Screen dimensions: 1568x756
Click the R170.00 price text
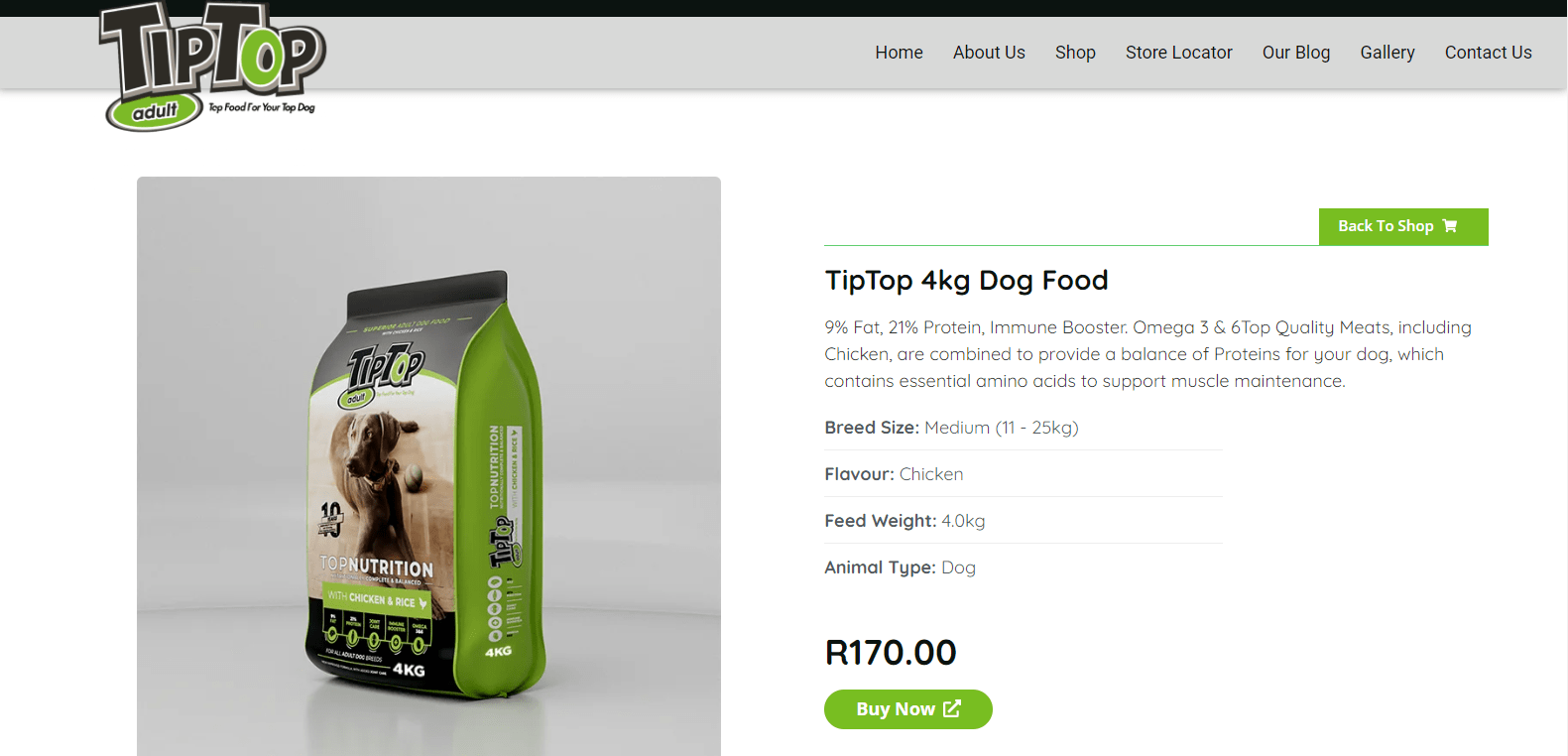891,652
